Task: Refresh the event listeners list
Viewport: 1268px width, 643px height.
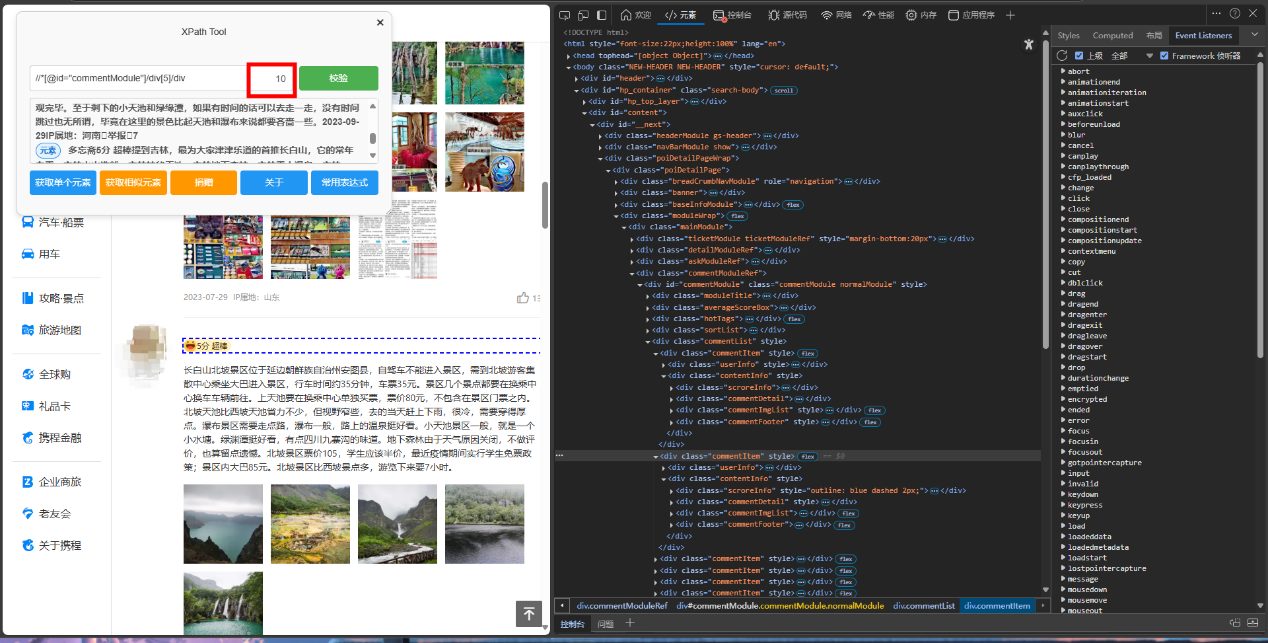Action: click(x=1064, y=55)
